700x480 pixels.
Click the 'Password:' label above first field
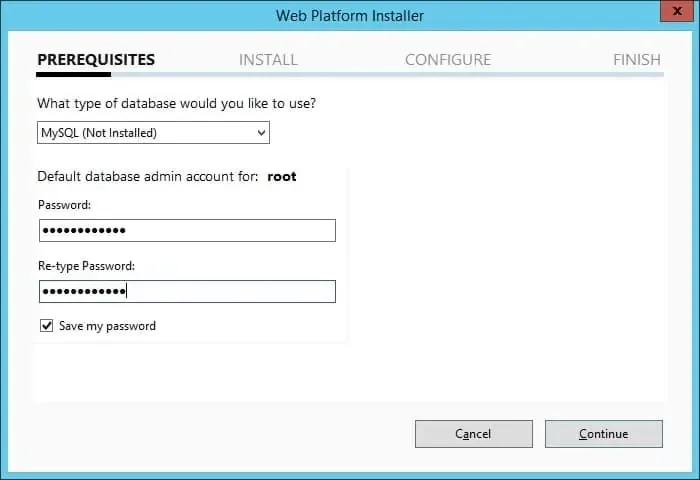[64, 205]
